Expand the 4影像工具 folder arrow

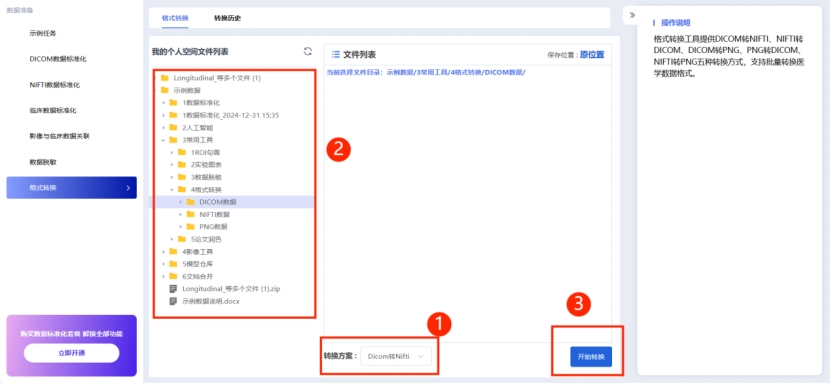point(164,252)
